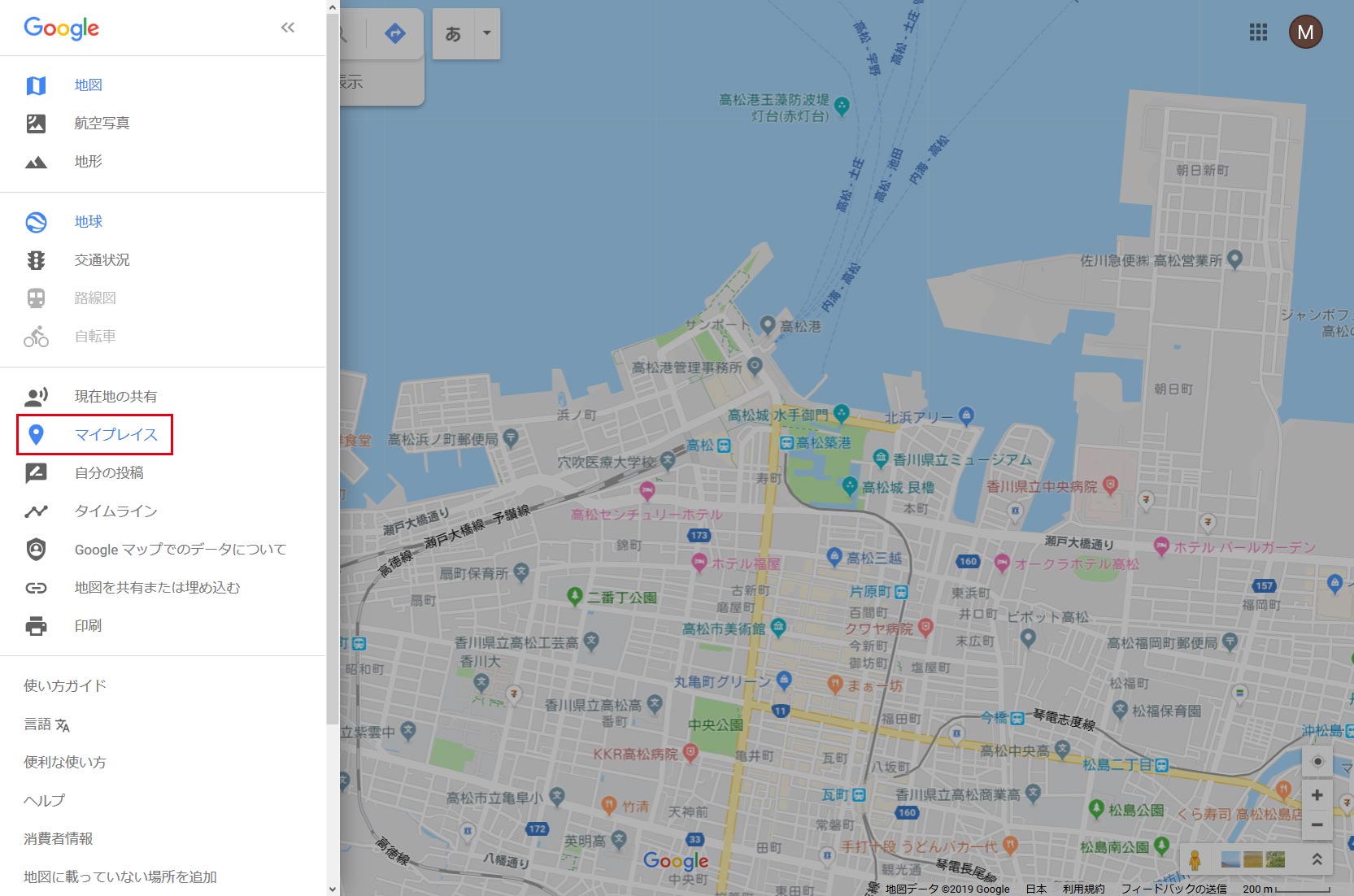Collapse the side menu with double chevron
1354x896 pixels.
pos(288,28)
